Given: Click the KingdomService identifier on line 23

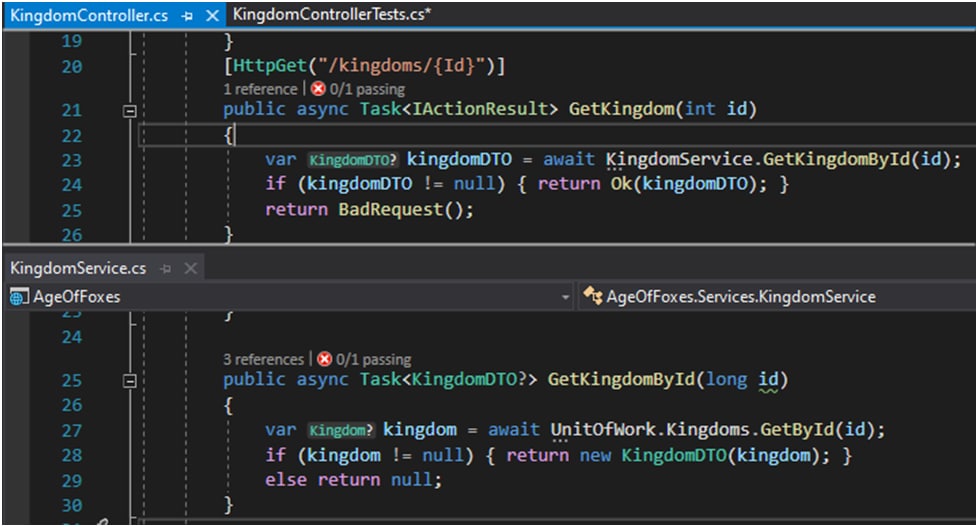Looking at the screenshot, I should pos(679,160).
